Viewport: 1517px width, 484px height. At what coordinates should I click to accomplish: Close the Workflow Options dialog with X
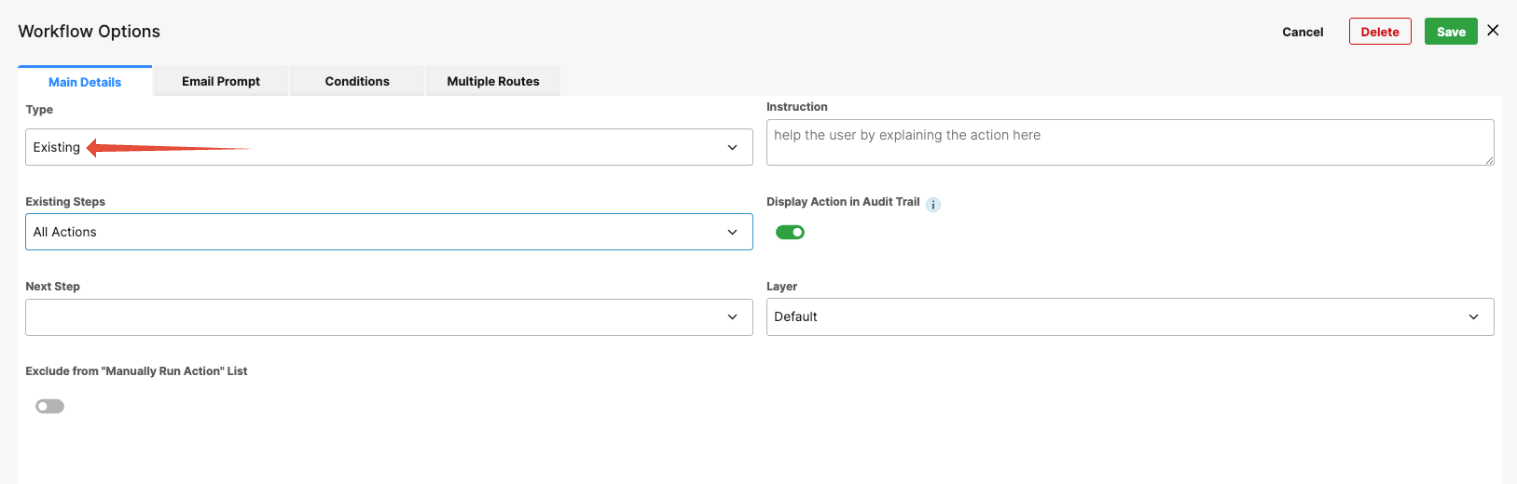pyautogui.click(x=1493, y=30)
